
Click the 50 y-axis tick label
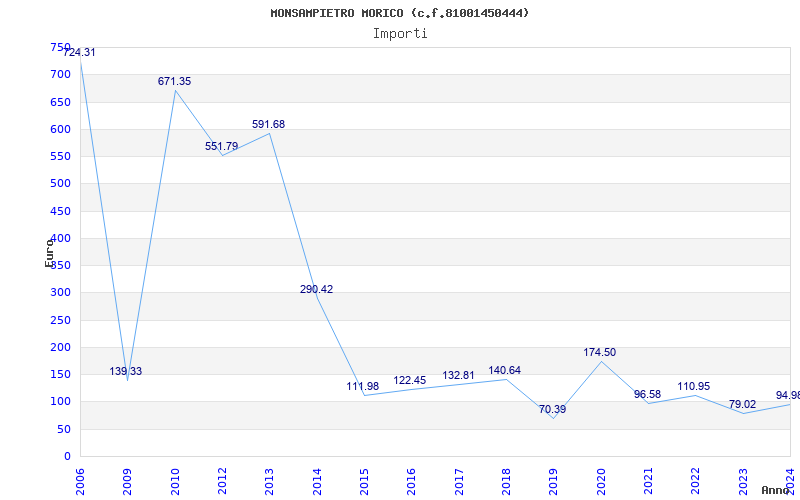click(x=64, y=430)
